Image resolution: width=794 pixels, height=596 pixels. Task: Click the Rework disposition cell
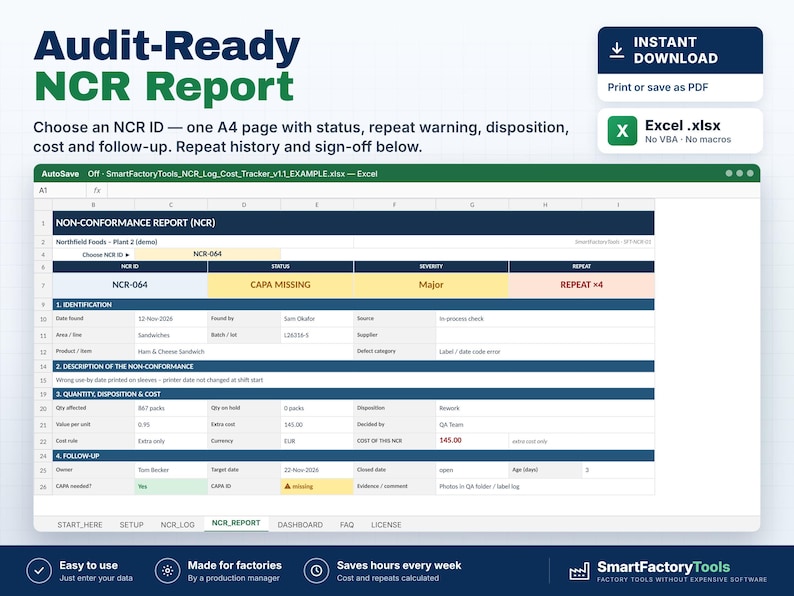point(545,408)
